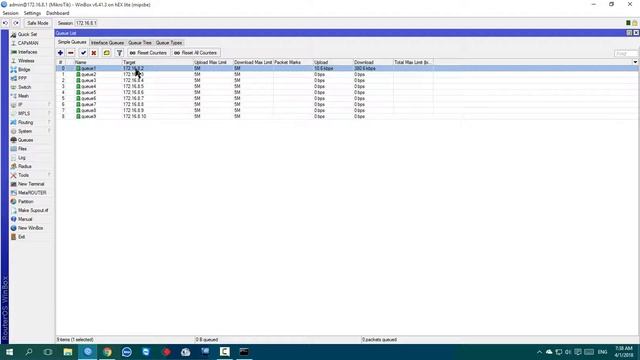Open Files in sidebar
640x360 pixels.
coord(22,149)
